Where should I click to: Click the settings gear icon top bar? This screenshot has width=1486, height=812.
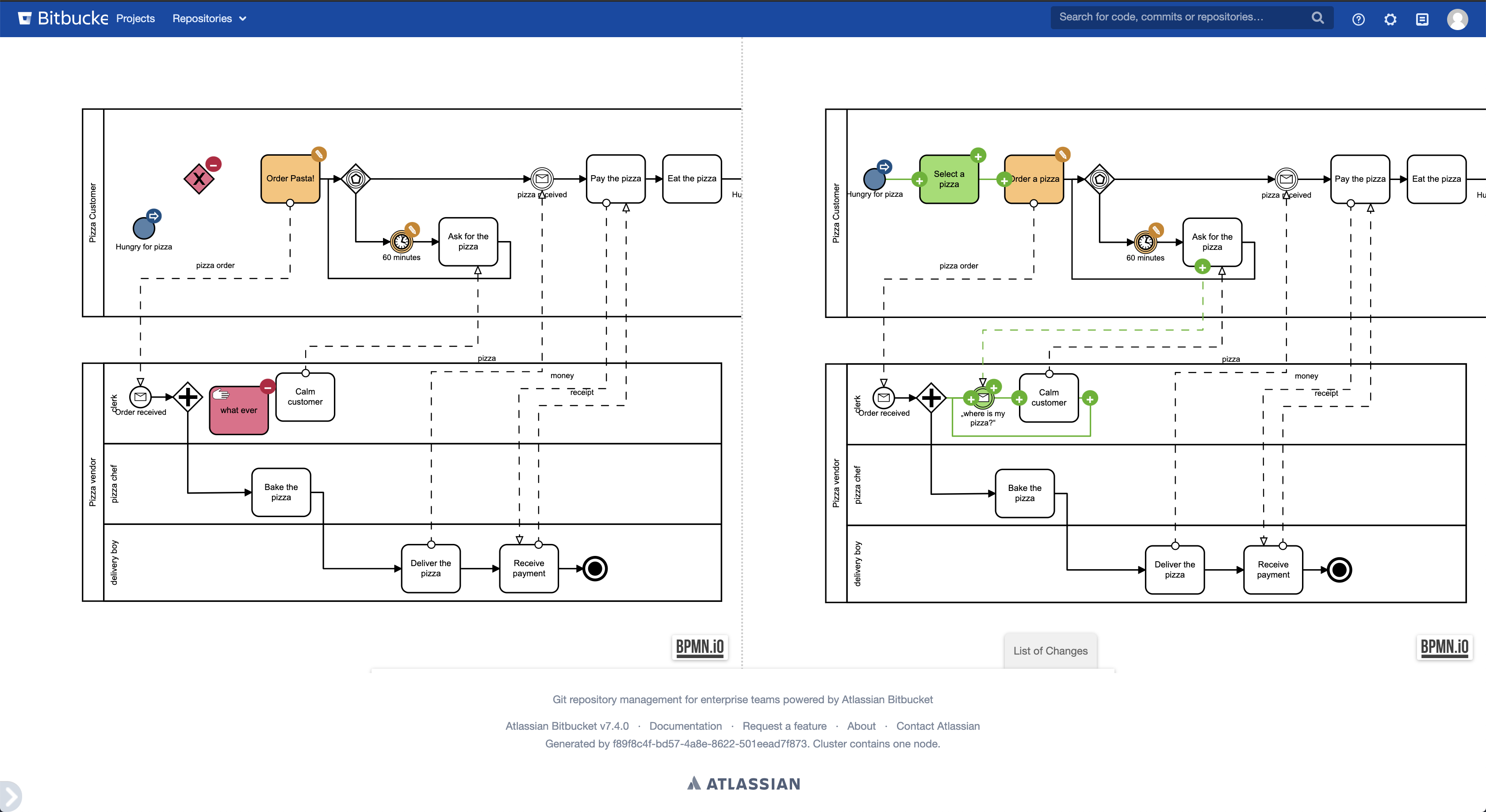click(1391, 19)
